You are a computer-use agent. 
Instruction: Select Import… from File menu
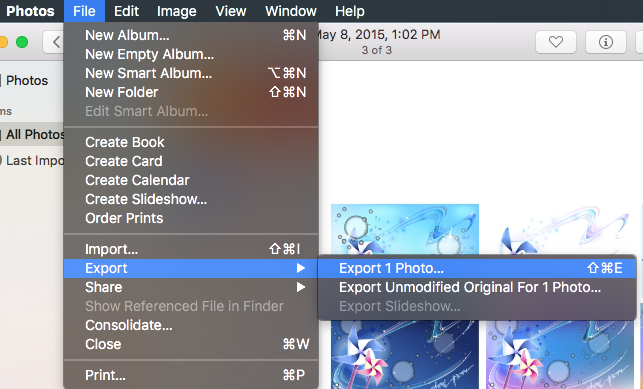191,249
